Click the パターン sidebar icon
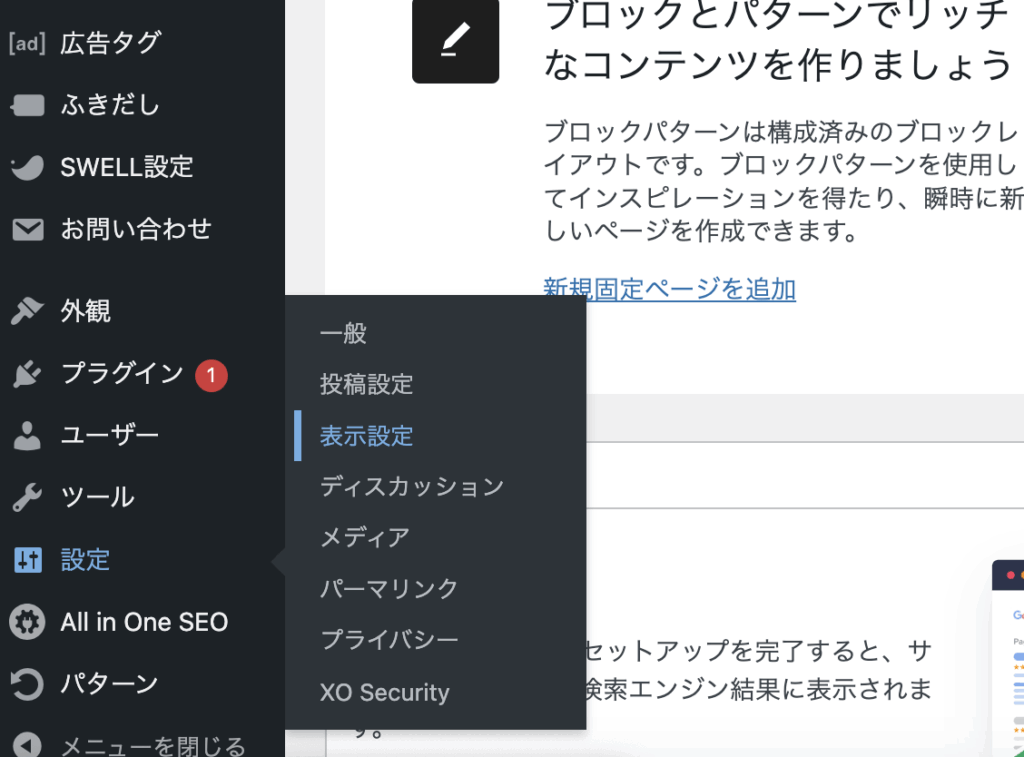This screenshot has height=757, width=1024. coord(27,684)
